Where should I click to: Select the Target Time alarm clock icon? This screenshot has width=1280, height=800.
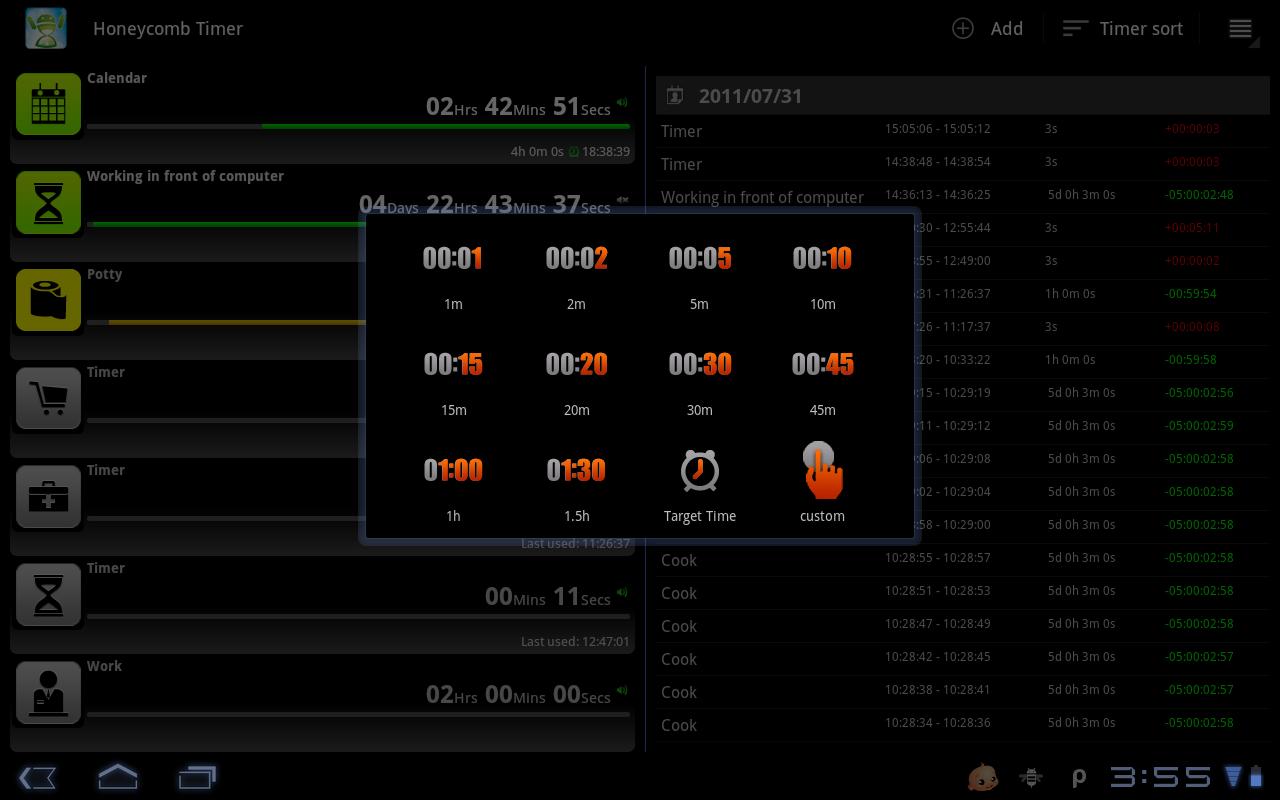[x=699, y=470]
